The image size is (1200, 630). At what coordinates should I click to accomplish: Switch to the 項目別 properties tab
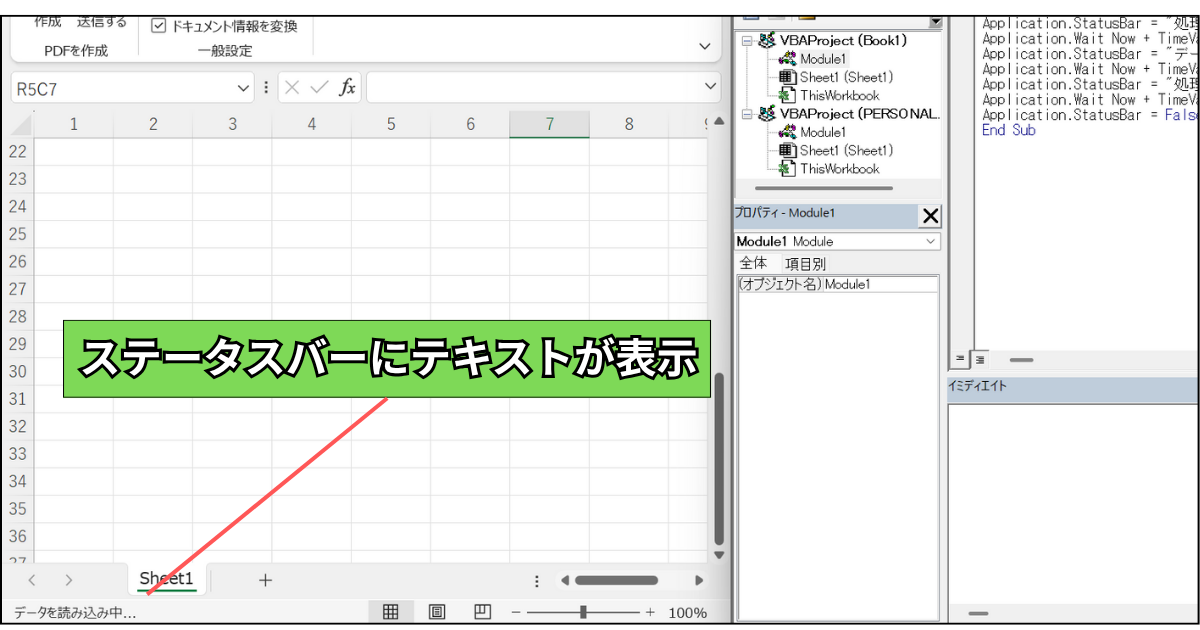(805, 264)
